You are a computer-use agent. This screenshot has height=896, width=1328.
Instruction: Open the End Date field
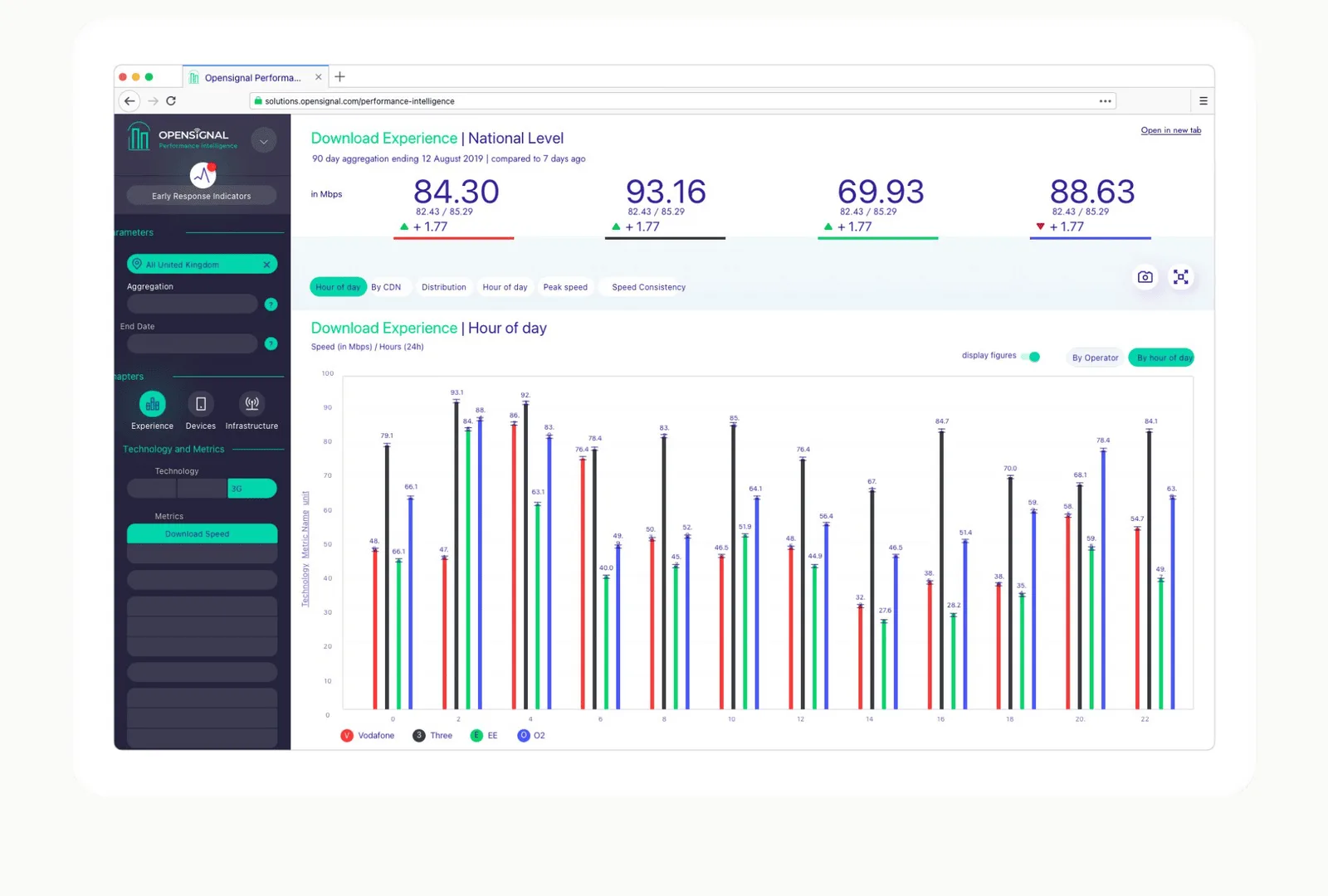(x=192, y=343)
